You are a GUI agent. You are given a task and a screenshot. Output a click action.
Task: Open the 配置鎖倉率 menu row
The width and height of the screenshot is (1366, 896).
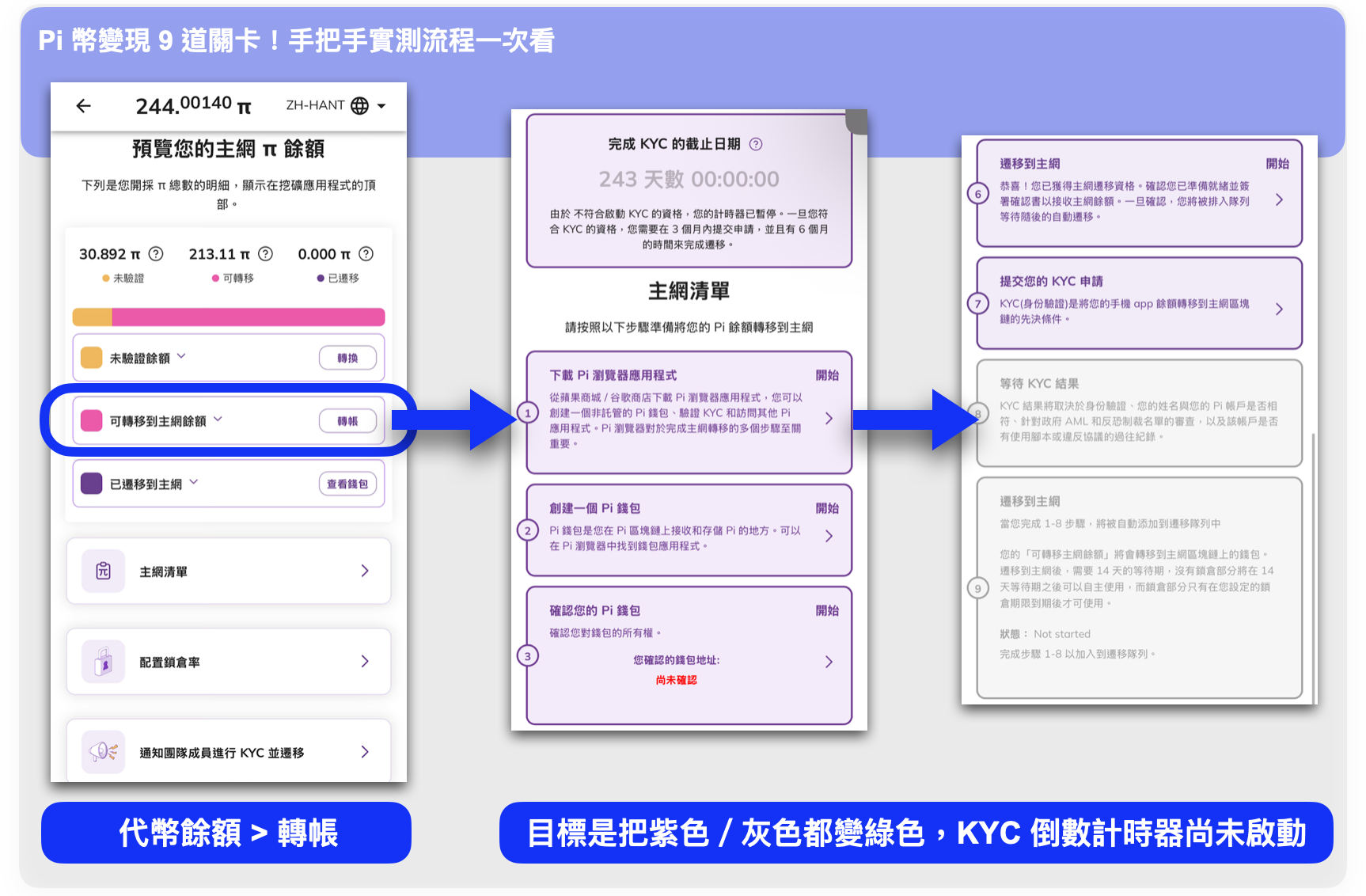pos(229,662)
